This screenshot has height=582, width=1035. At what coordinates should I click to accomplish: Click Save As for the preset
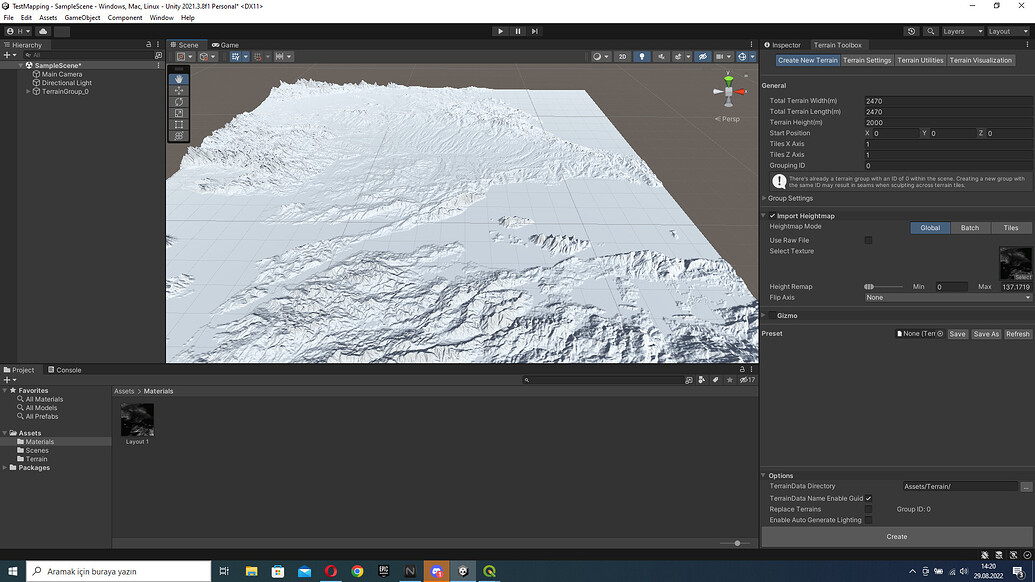point(986,334)
